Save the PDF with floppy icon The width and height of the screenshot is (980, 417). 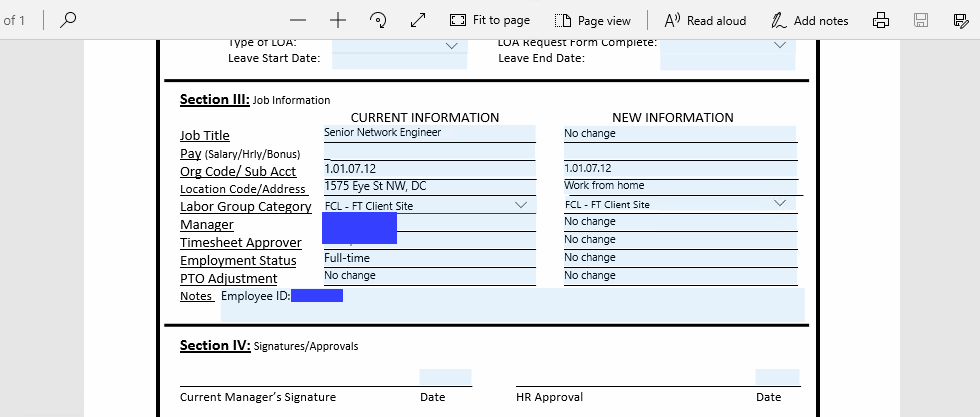point(921,20)
